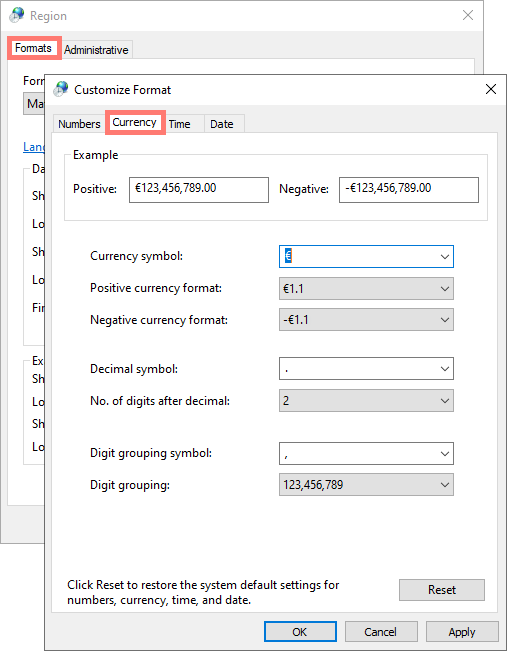Switch to Administrative tab in Region window
507x651 pixels.
click(x=96, y=50)
